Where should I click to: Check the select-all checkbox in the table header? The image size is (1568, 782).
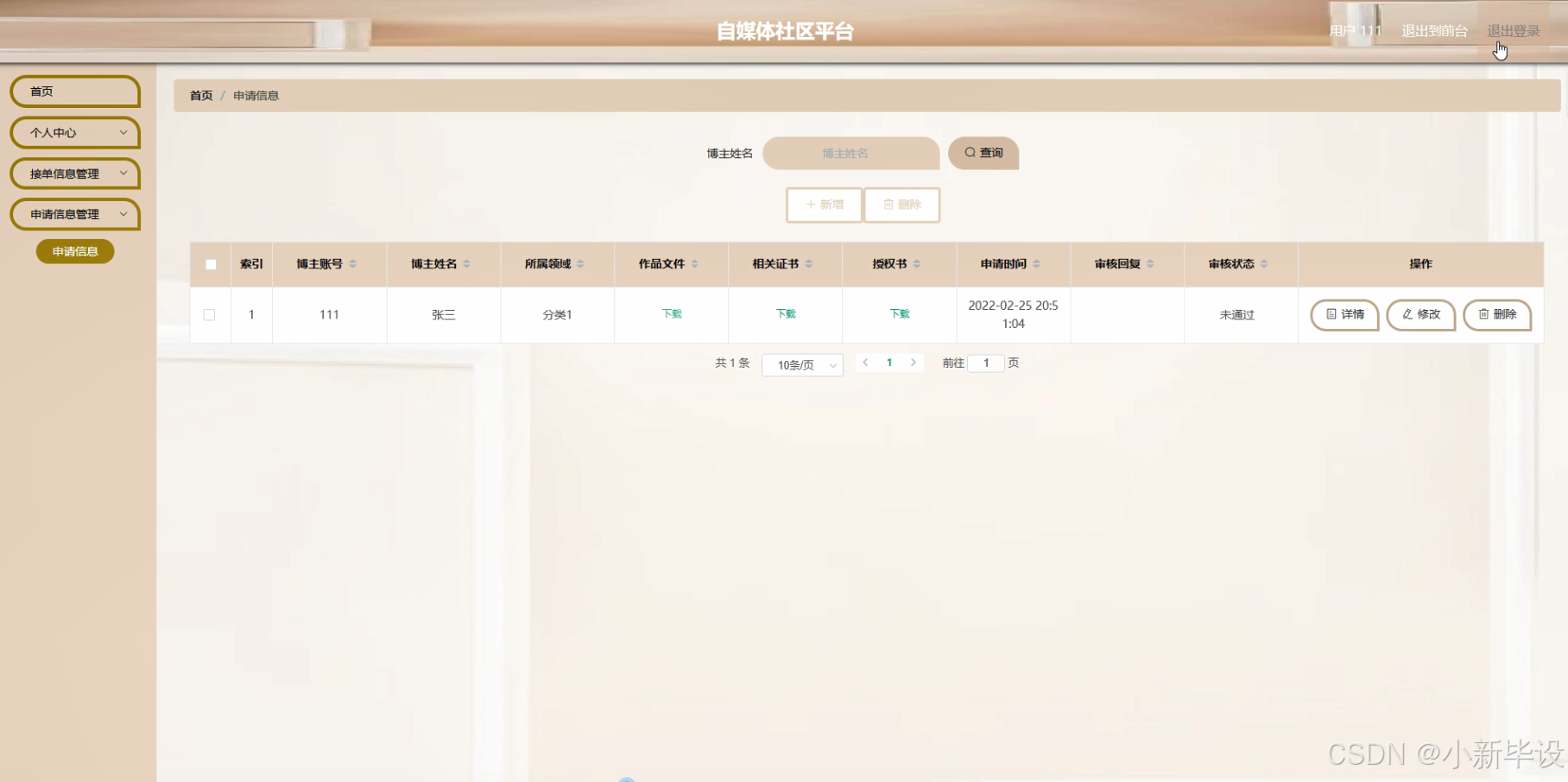point(210,264)
